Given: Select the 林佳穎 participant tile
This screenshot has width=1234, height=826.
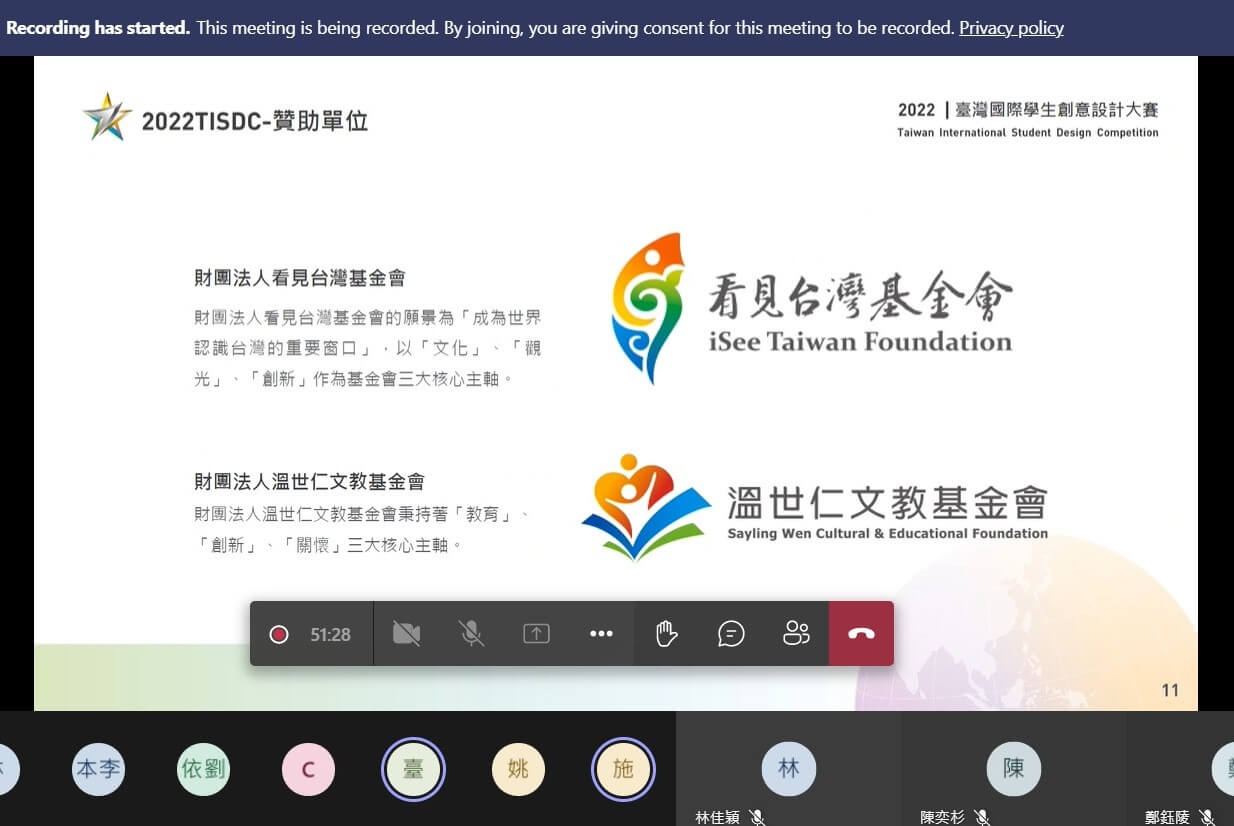Looking at the screenshot, I should (x=788, y=769).
